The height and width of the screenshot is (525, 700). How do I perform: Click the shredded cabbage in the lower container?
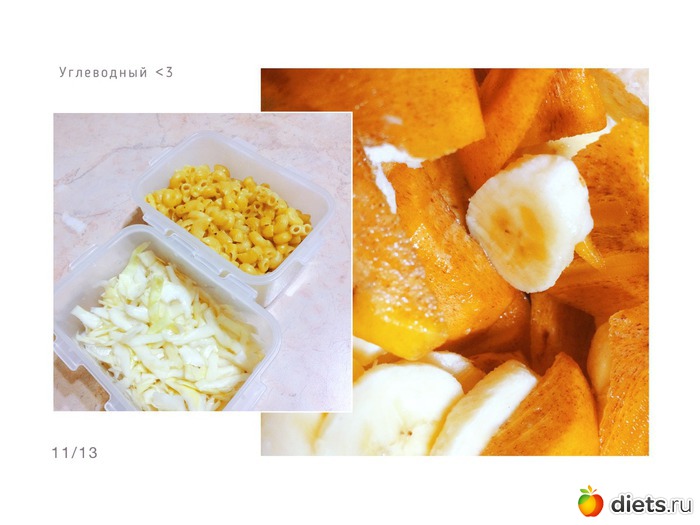coord(165,330)
